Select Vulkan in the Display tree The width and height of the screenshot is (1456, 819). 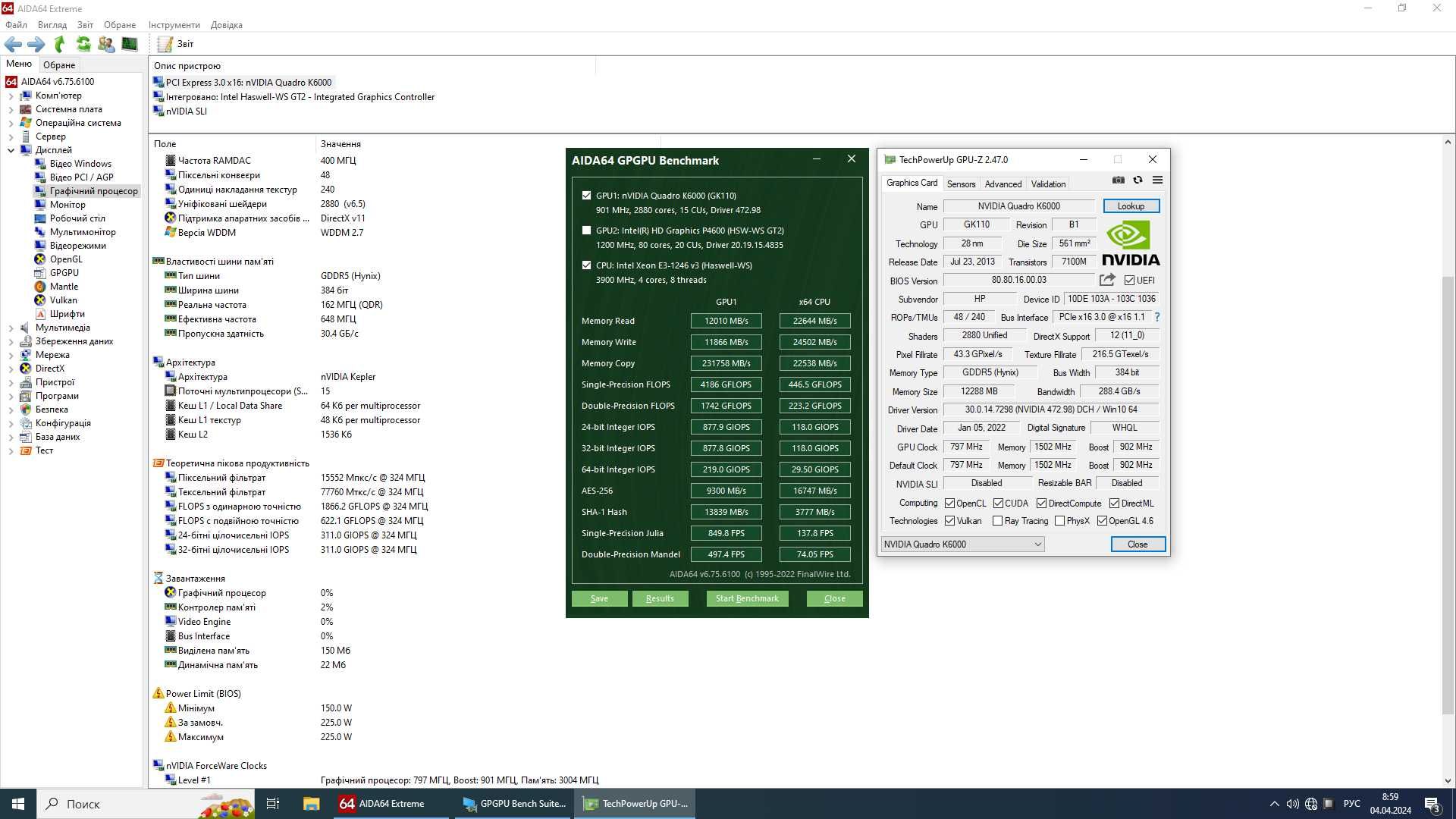pyautogui.click(x=64, y=300)
